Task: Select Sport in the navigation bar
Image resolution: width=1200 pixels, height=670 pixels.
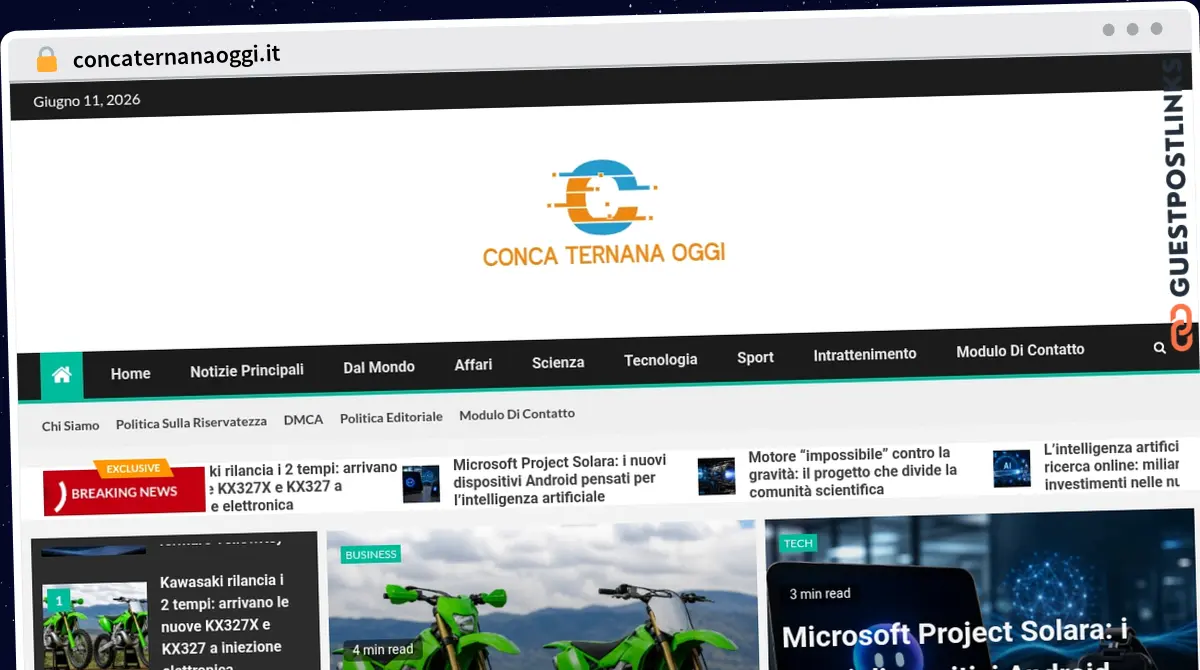Action: (755, 357)
